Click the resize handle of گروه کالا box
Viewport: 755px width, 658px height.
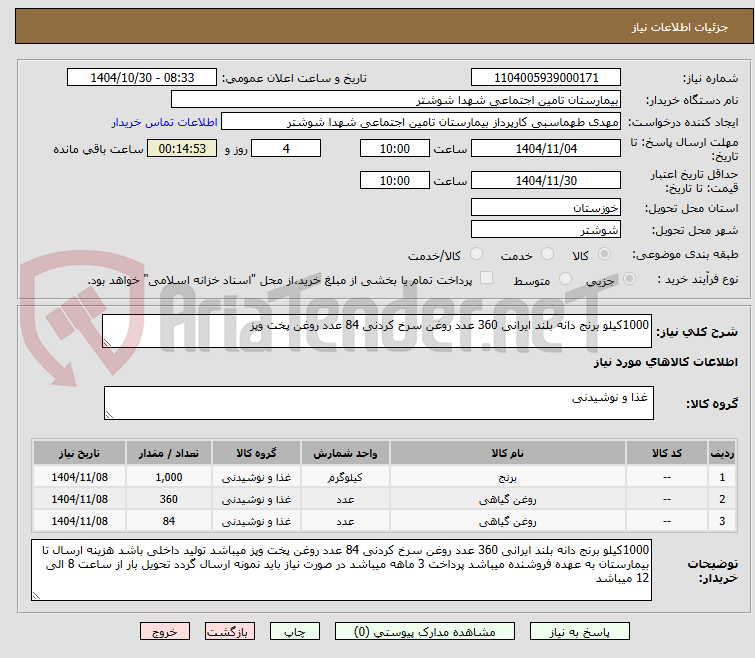click(x=109, y=415)
